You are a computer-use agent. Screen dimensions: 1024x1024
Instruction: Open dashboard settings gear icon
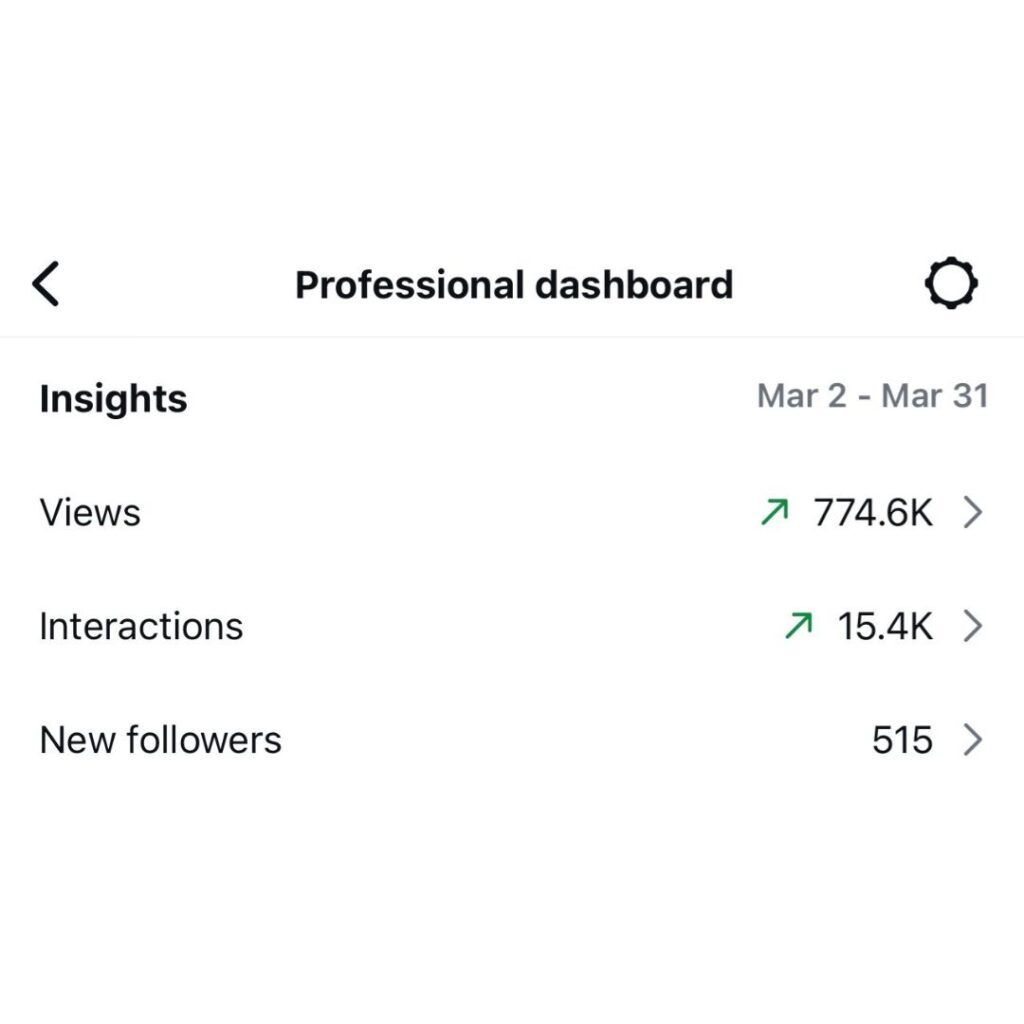pyautogui.click(x=950, y=285)
